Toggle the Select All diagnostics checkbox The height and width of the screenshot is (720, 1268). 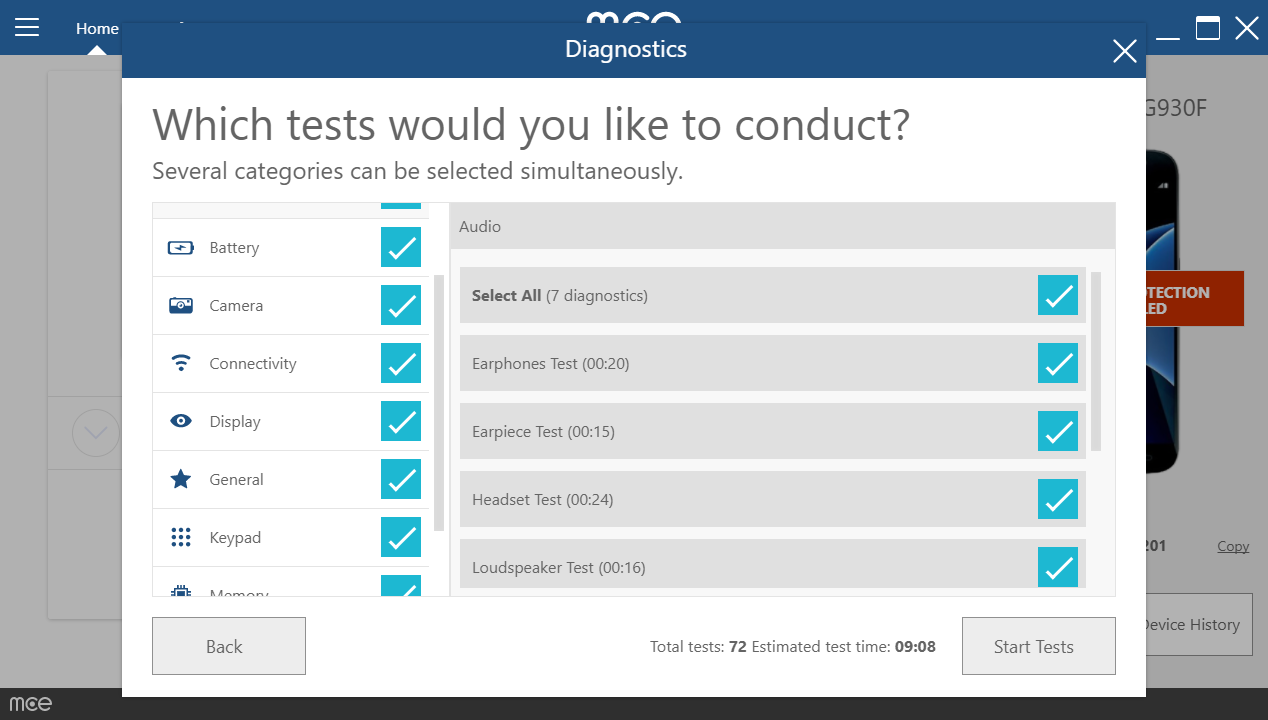tap(1057, 295)
